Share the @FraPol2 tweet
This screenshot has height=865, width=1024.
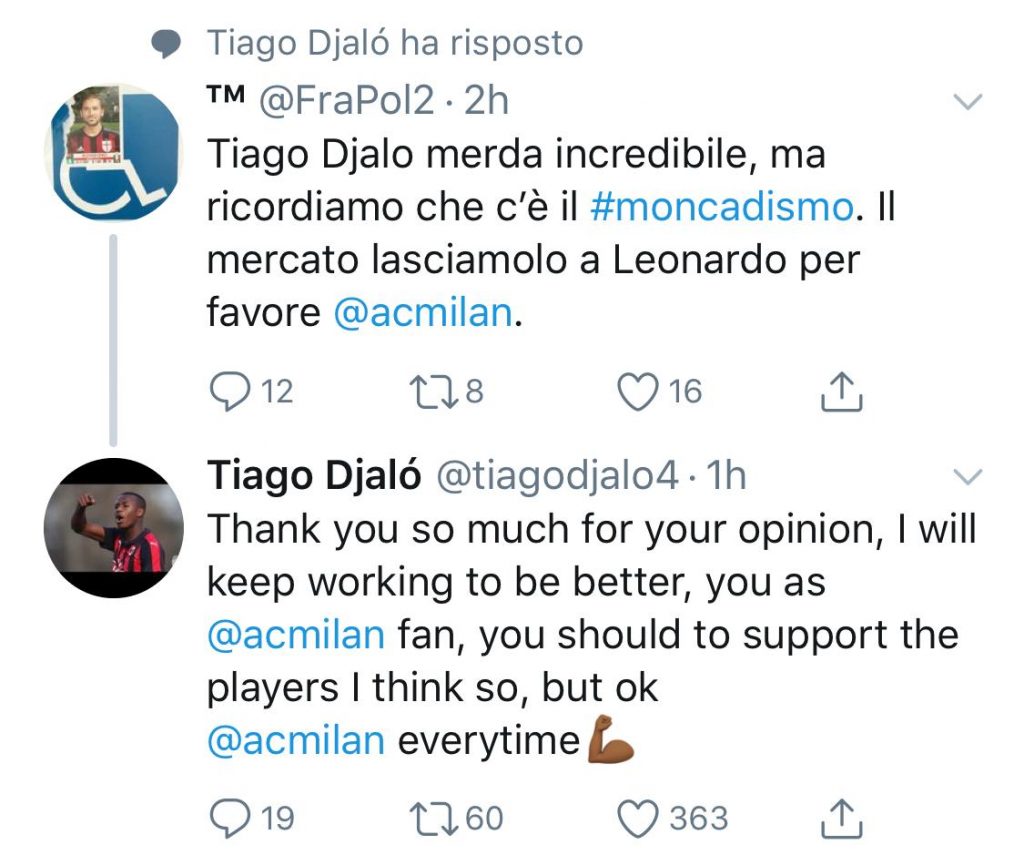tap(840, 391)
